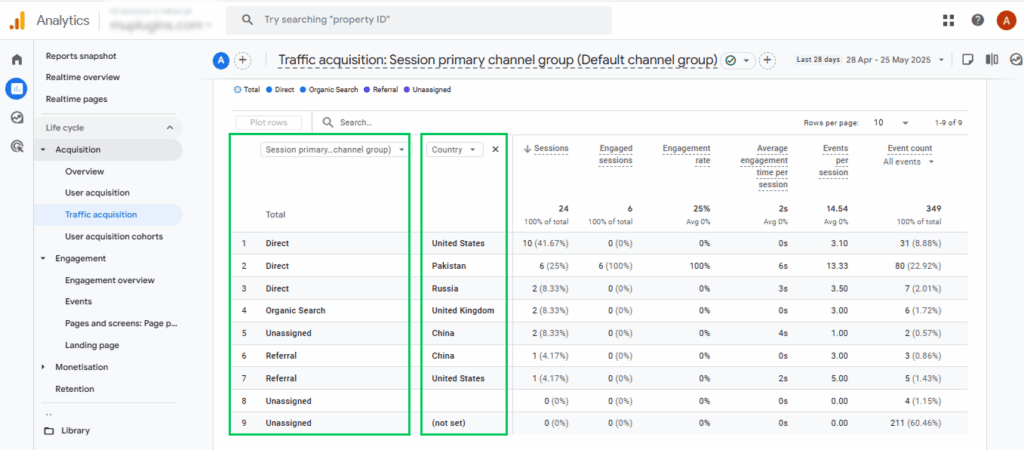Viewport: 1024px width, 450px height.
Task: Sort by Average engagement time per session
Action: pyautogui.click(x=763, y=167)
